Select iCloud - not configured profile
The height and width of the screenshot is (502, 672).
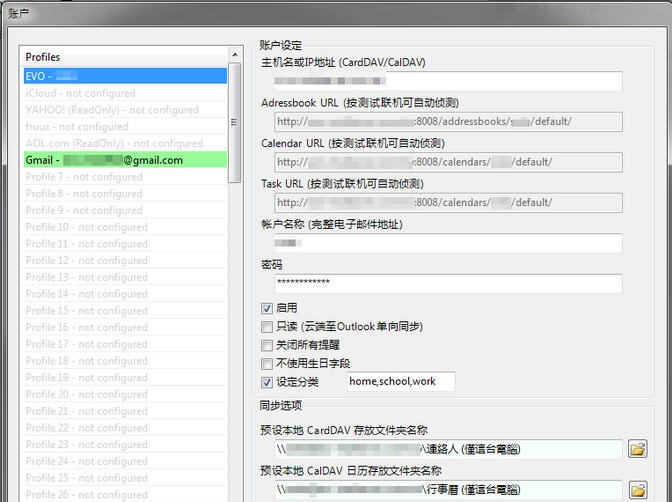tap(125, 93)
